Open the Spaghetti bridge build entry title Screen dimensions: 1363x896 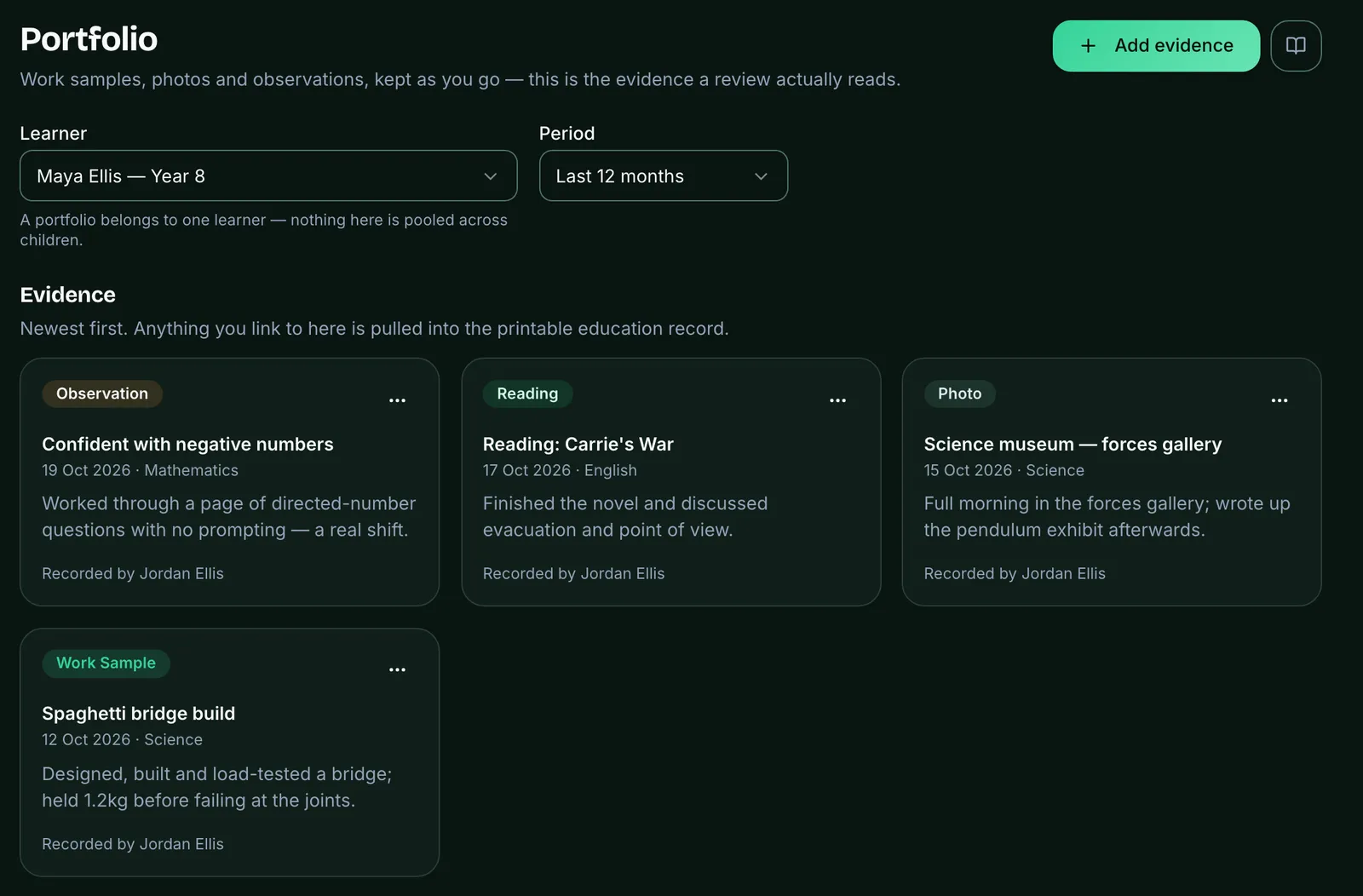(x=138, y=713)
